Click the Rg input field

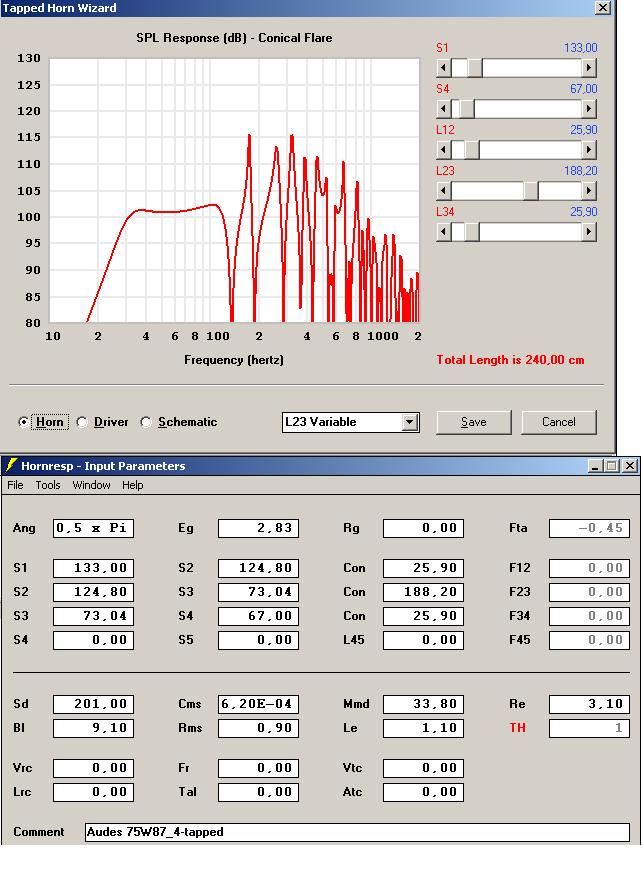tap(423, 528)
